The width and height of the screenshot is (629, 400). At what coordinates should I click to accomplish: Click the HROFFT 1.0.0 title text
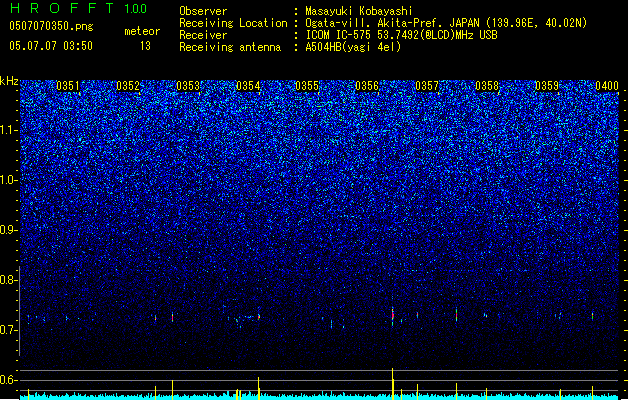point(78,8)
